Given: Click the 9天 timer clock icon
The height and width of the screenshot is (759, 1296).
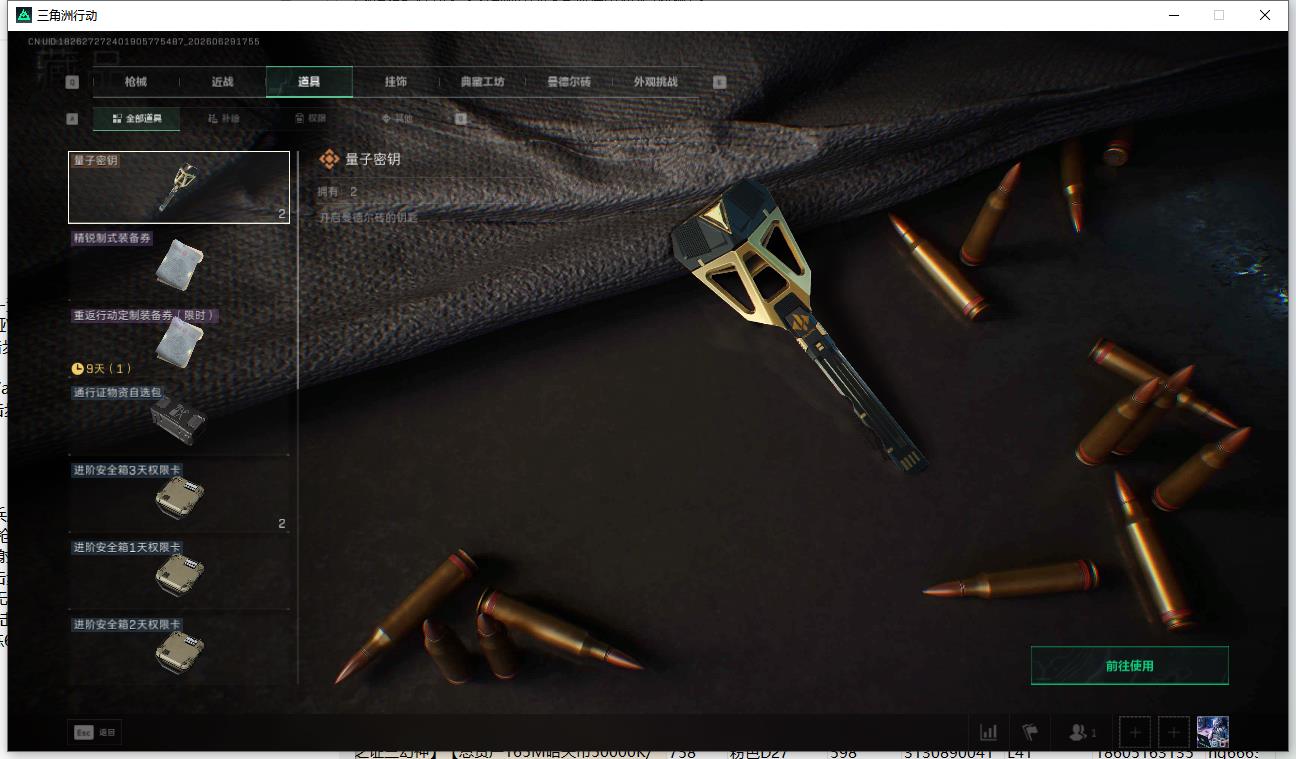Looking at the screenshot, I should tap(78, 369).
